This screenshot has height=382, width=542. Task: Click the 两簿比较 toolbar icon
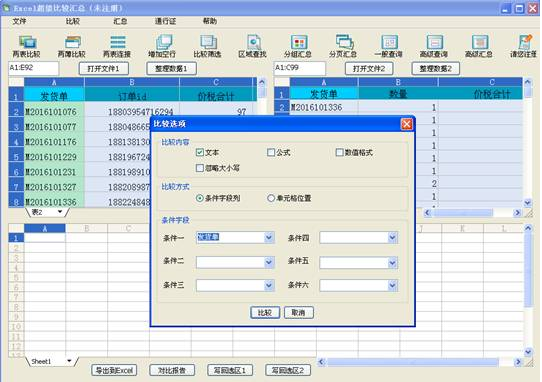(72, 43)
